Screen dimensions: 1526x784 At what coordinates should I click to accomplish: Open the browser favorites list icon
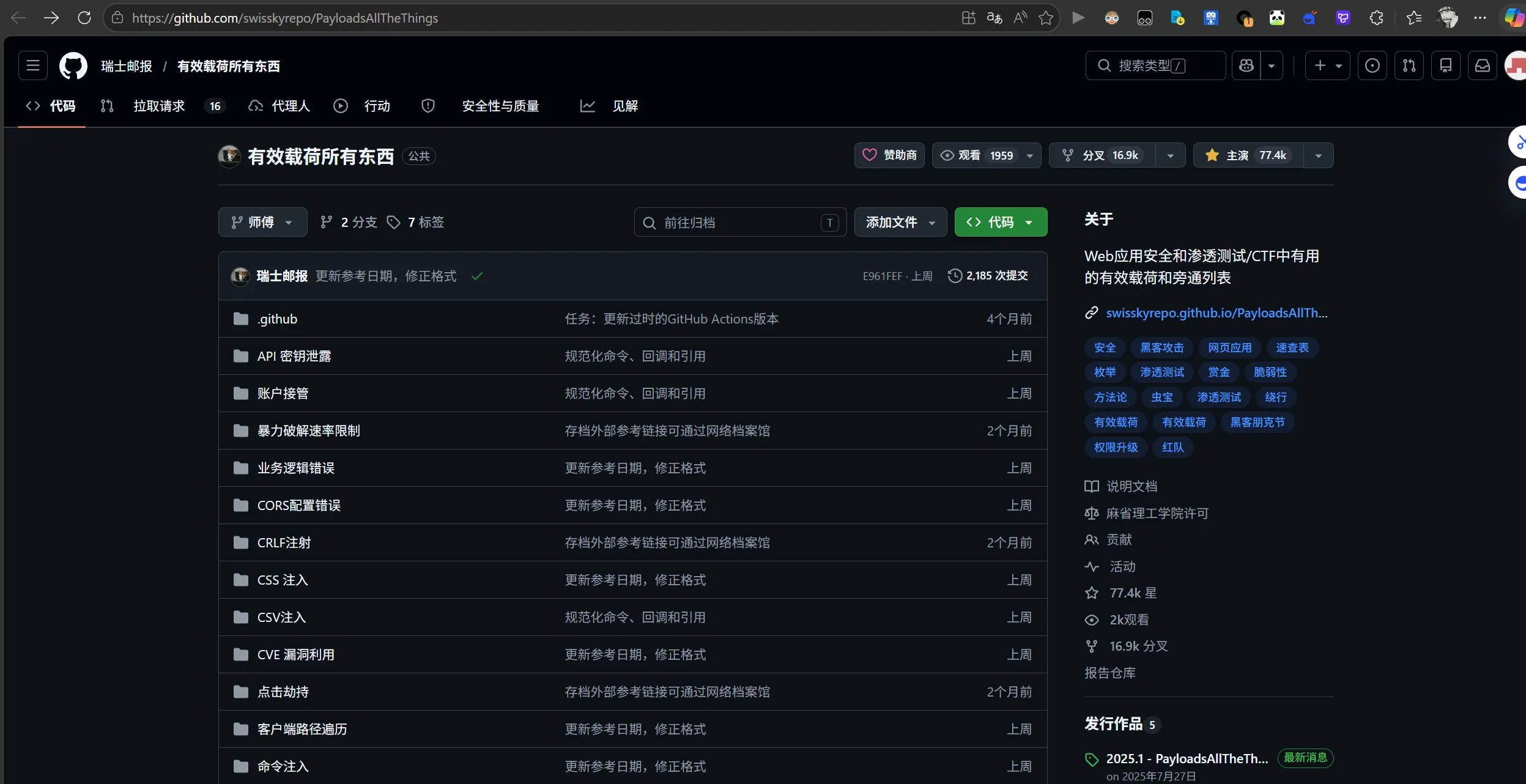click(1414, 18)
